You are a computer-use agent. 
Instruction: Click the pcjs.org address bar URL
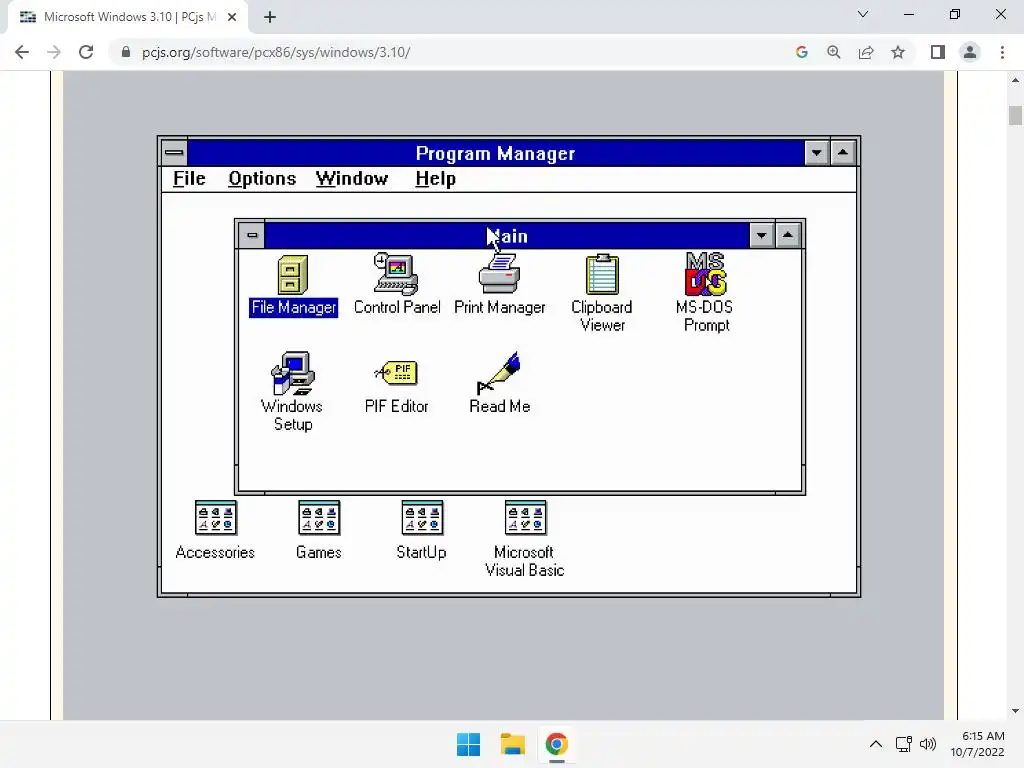tap(276, 52)
